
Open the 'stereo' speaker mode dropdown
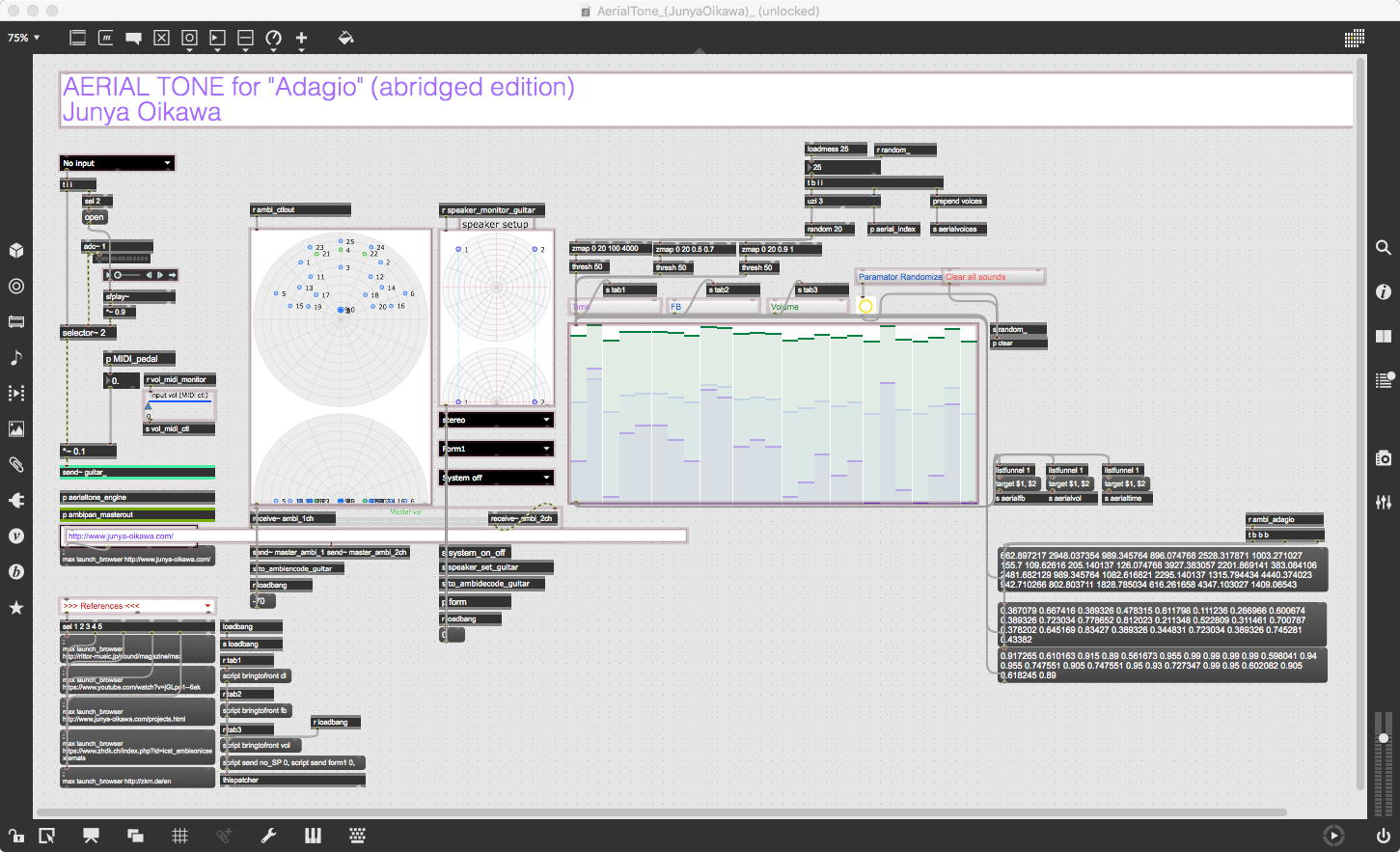(x=497, y=420)
